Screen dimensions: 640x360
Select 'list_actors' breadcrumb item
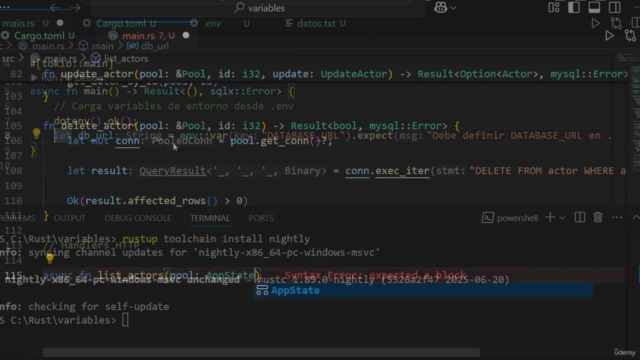tap(120, 59)
